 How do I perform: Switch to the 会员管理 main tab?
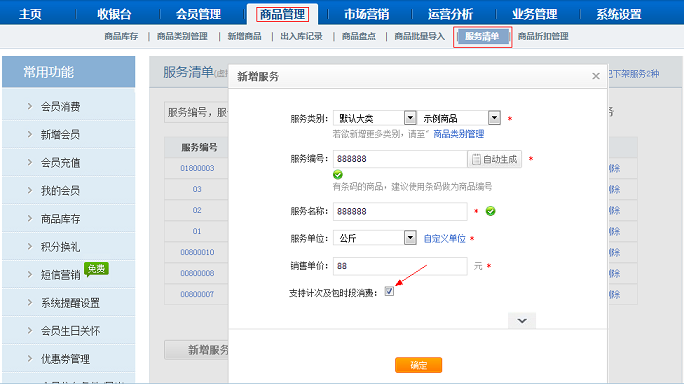pos(198,14)
